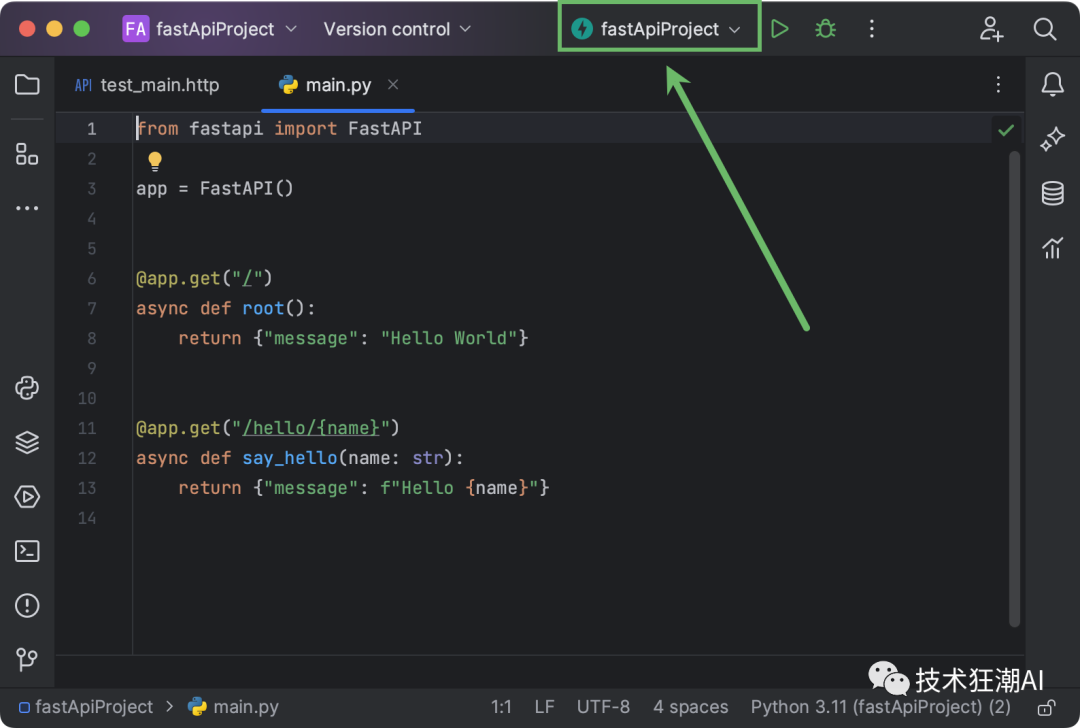The height and width of the screenshot is (728, 1080).
Task: Toggle the read-only lock icon in status bar
Action: (1047, 707)
